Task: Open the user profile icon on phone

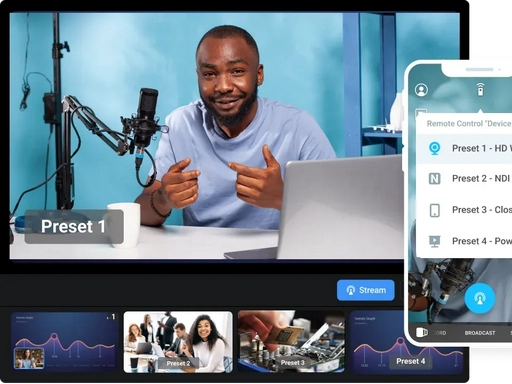Action: [x=421, y=90]
